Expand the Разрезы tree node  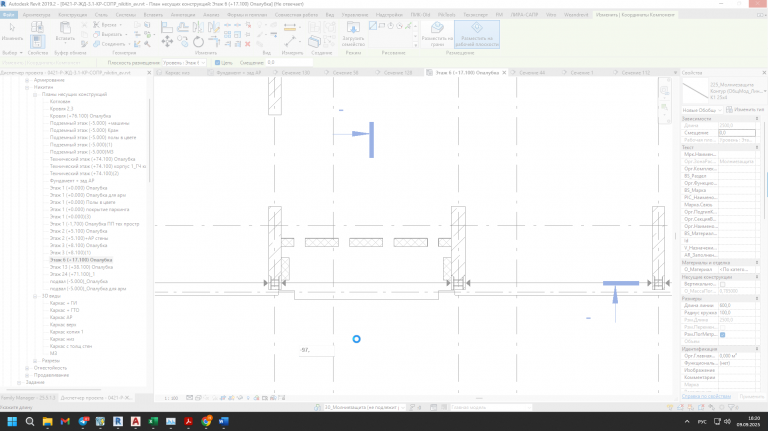pyautogui.click(x=35, y=361)
